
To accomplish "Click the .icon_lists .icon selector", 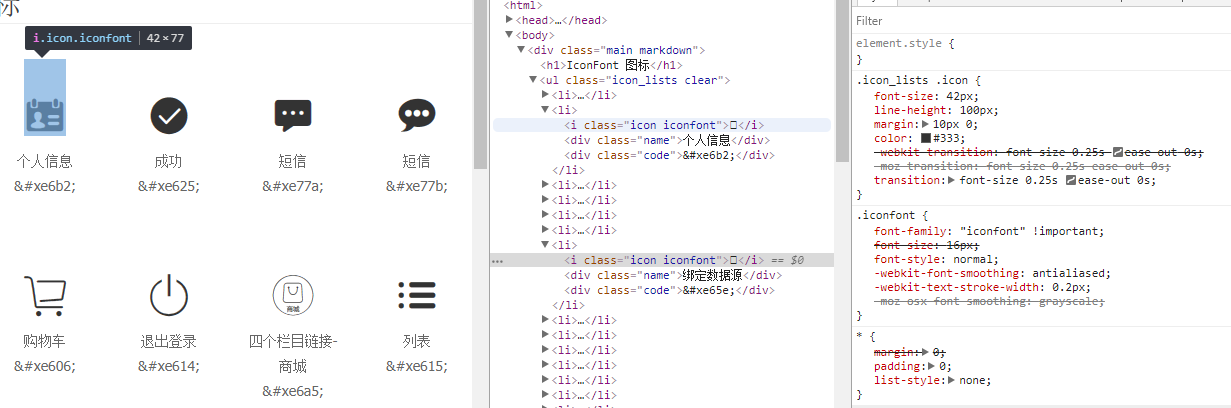I will click(x=912, y=80).
